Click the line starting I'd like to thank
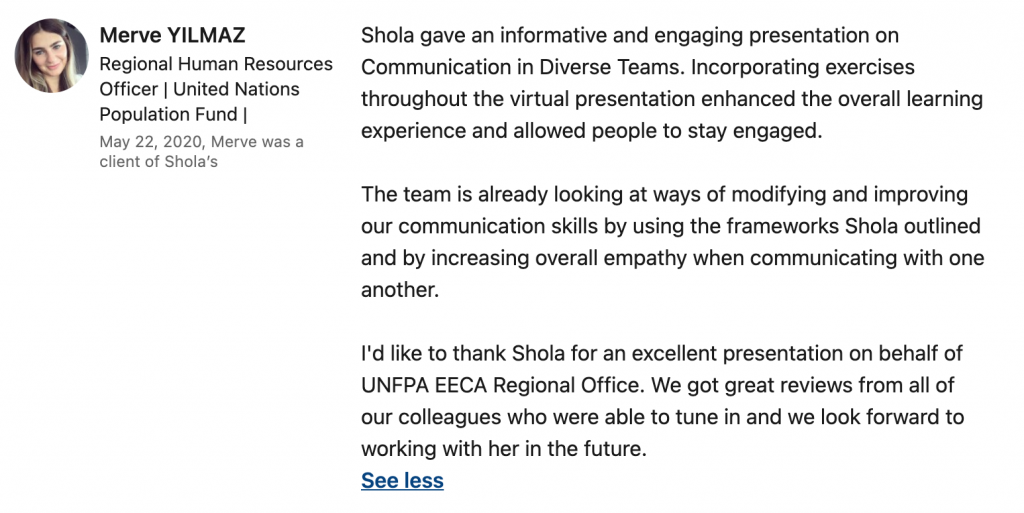Image resolution: width=1024 pixels, height=513 pixels. click(662, 353)
